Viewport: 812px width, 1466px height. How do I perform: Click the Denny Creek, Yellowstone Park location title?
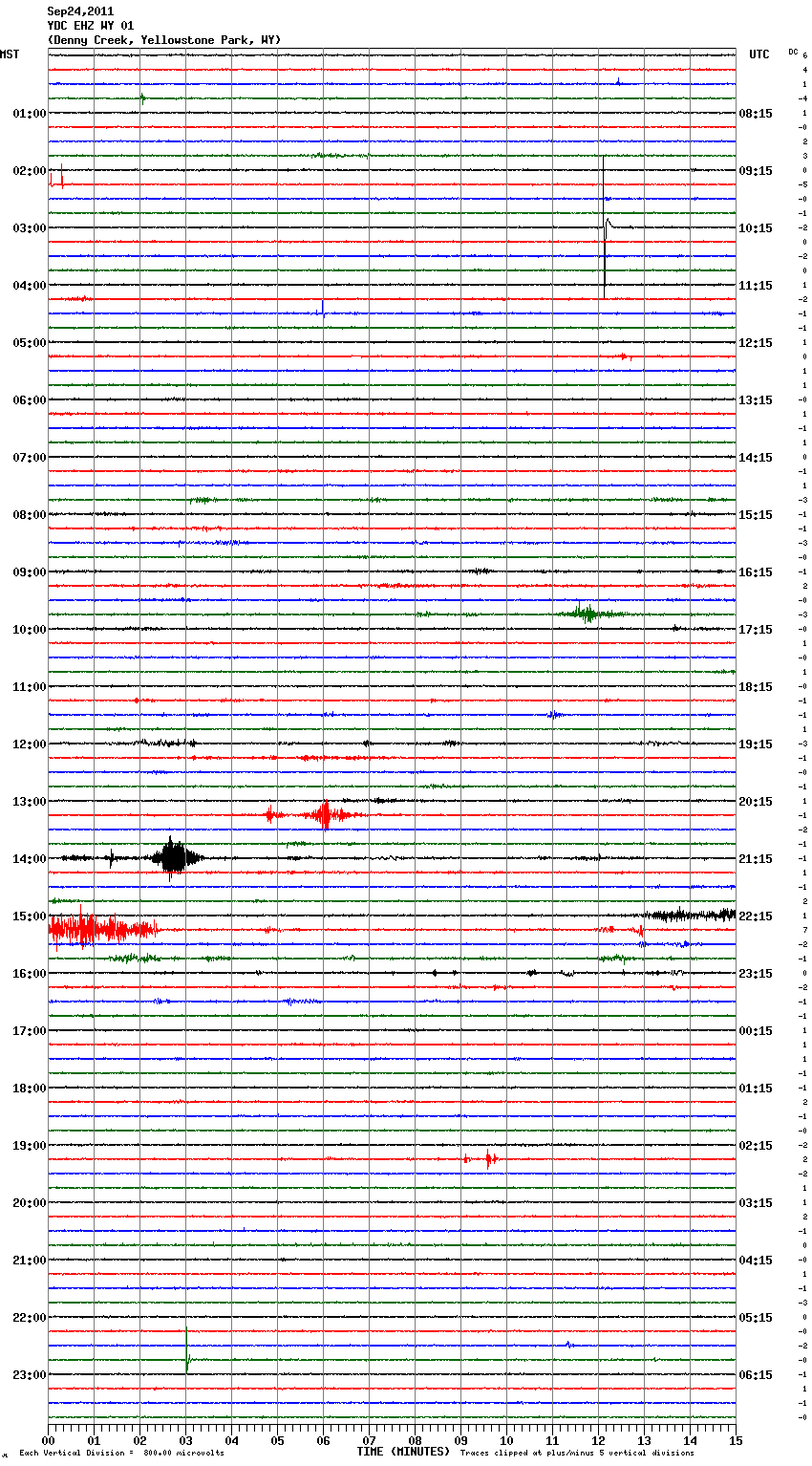(164, 40)
